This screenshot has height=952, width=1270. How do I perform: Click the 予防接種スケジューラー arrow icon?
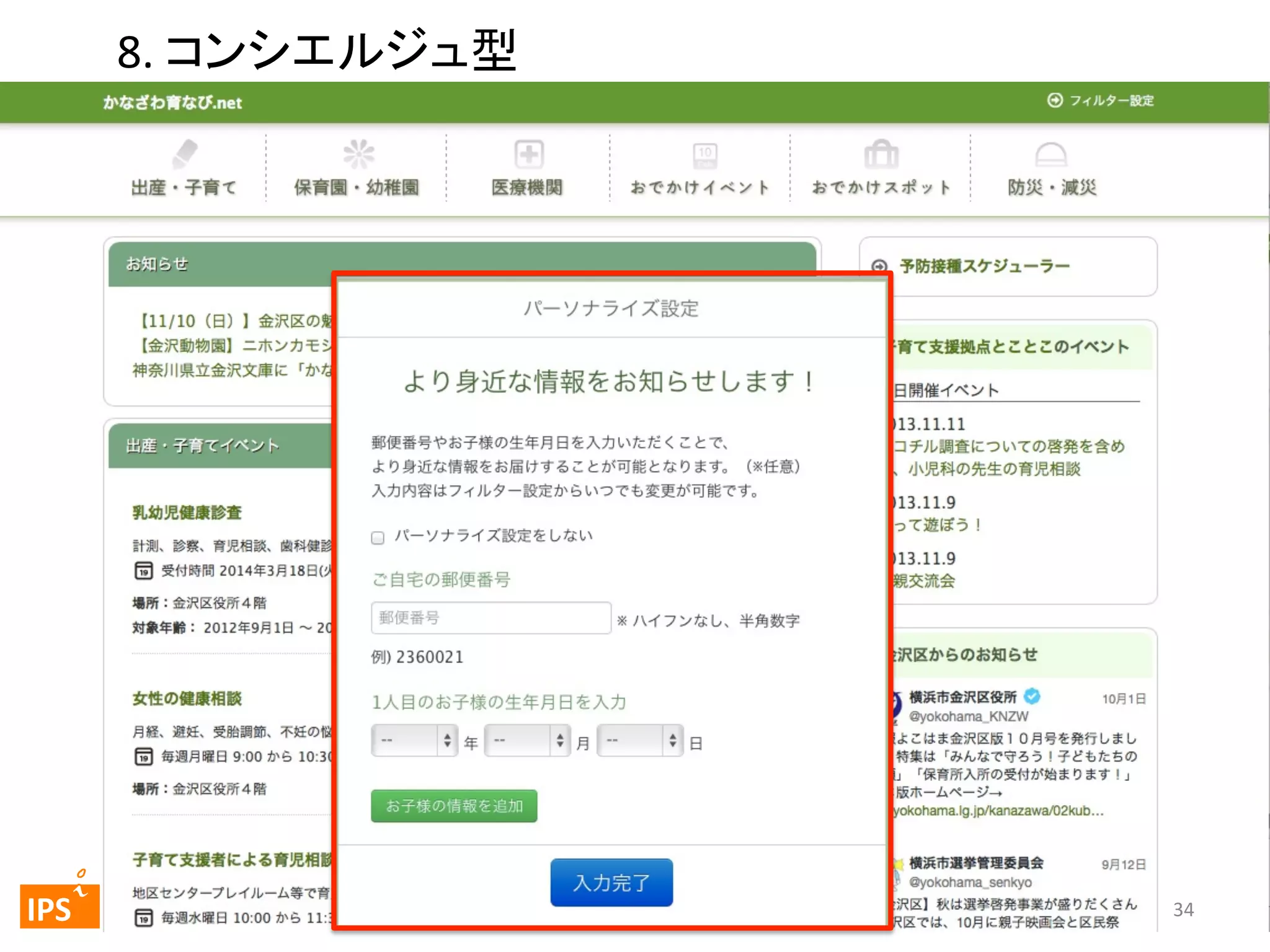879,267
